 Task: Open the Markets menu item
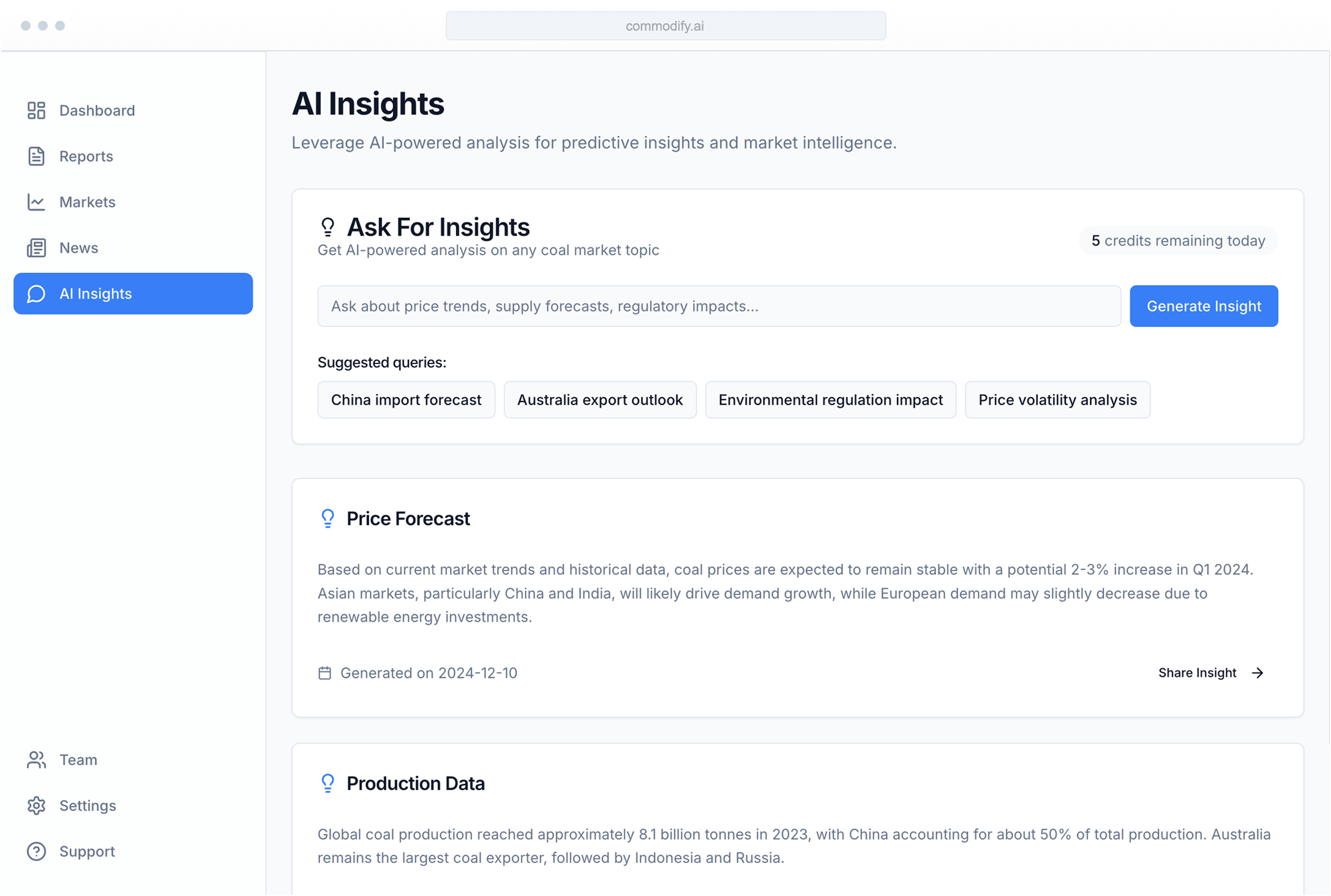pyautogui.click(x=87, y=202)
